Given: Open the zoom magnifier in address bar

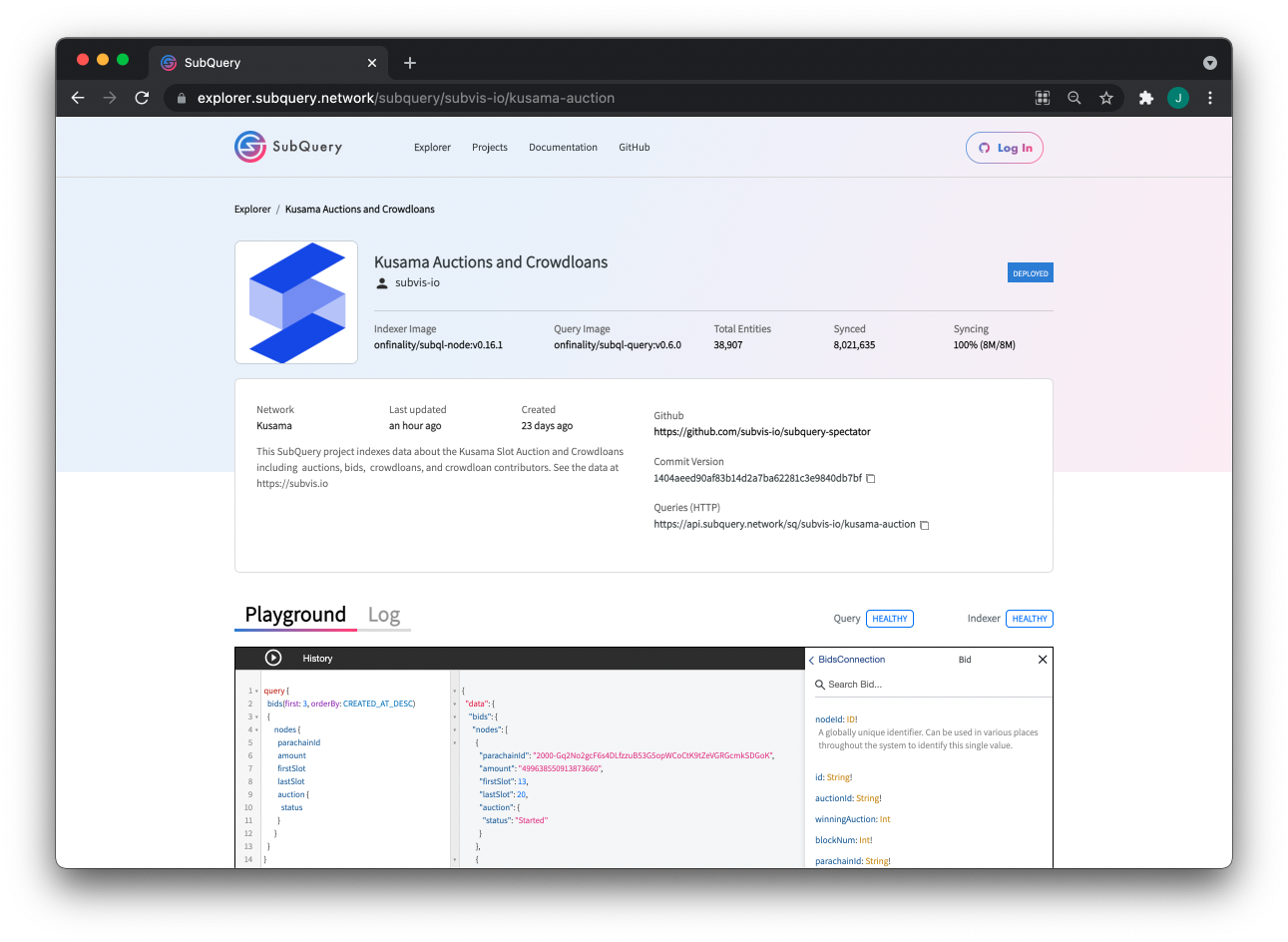Looking at the screenshot, I should 1074,98.
